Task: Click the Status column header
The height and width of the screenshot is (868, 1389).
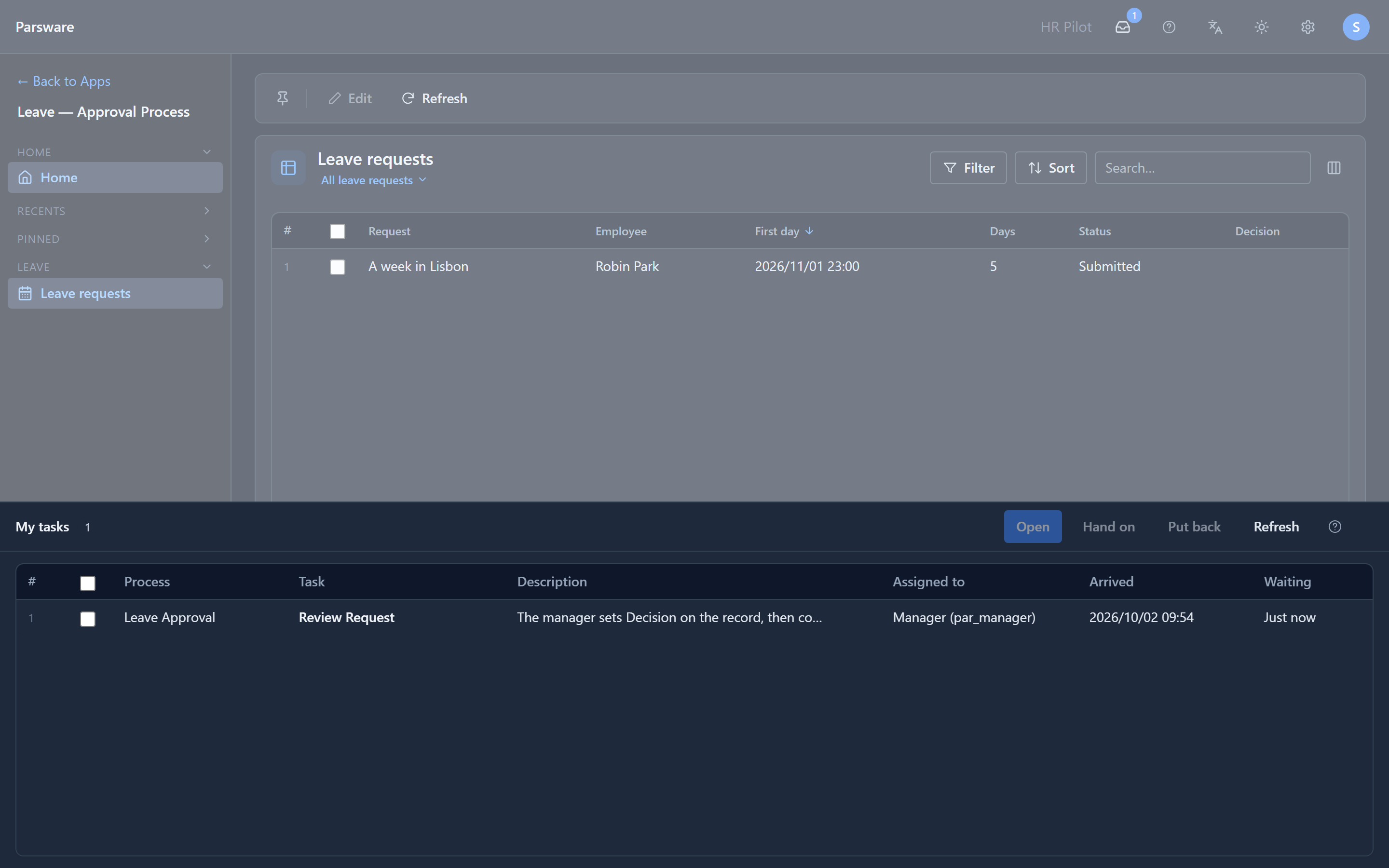Action: point(1094,231)
